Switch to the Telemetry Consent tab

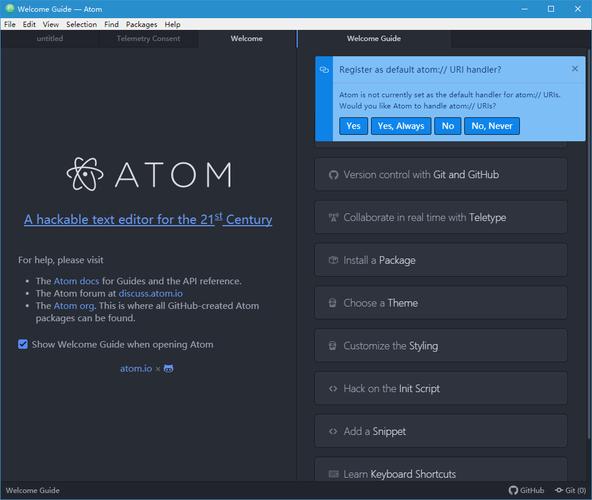pos(148,39)
